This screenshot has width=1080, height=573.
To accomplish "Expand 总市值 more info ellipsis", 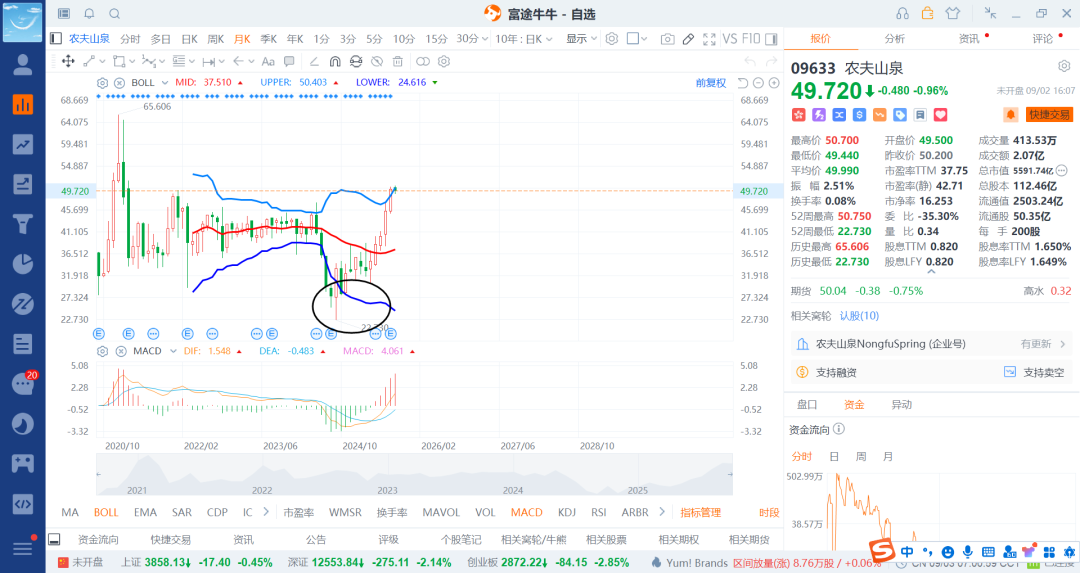I will [1061, 170].
